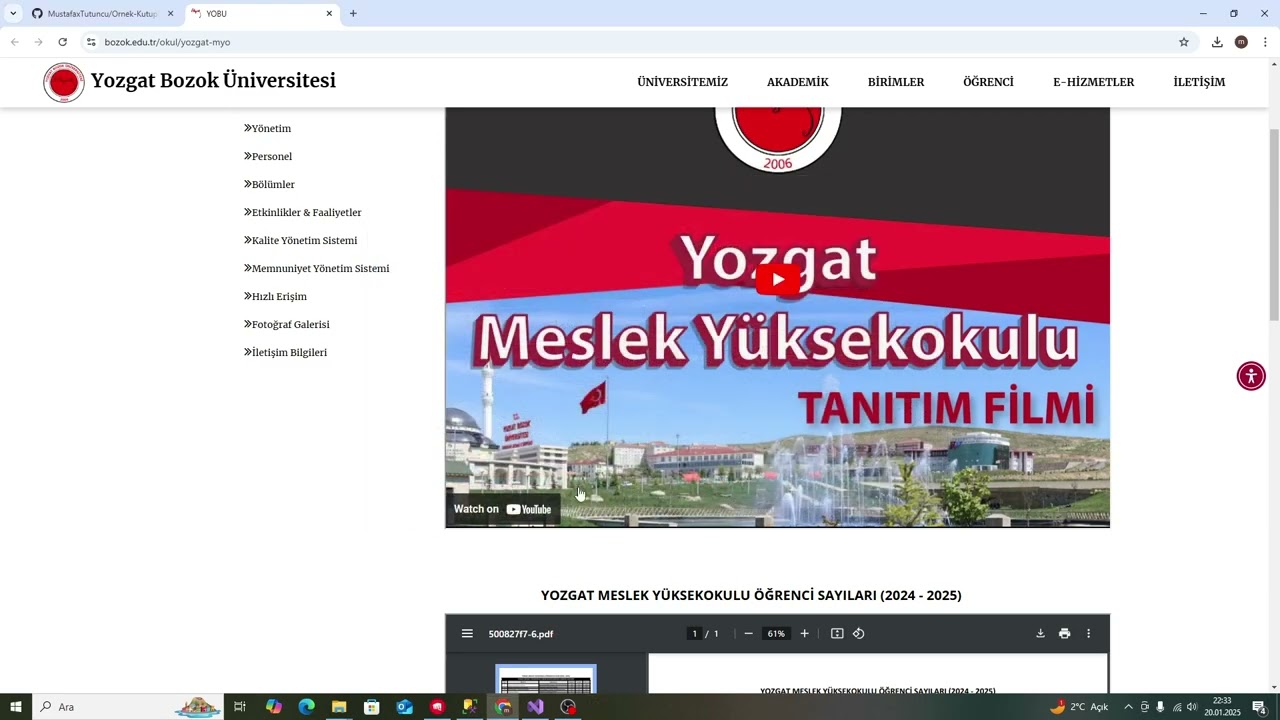Expand Etkinlikler & Faaliyetler sidebar item

tap(303, 212)
